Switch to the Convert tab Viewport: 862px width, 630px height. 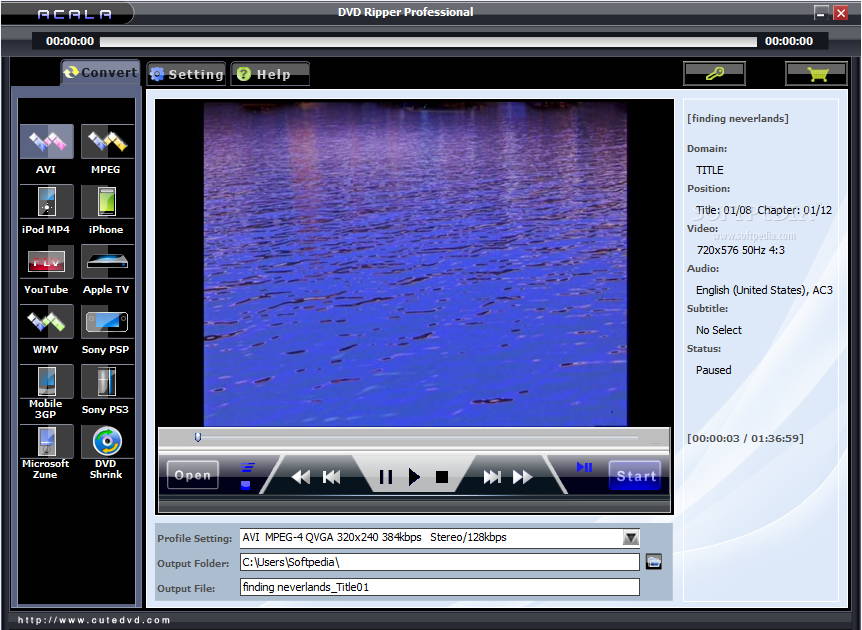[x=101, y=73]
